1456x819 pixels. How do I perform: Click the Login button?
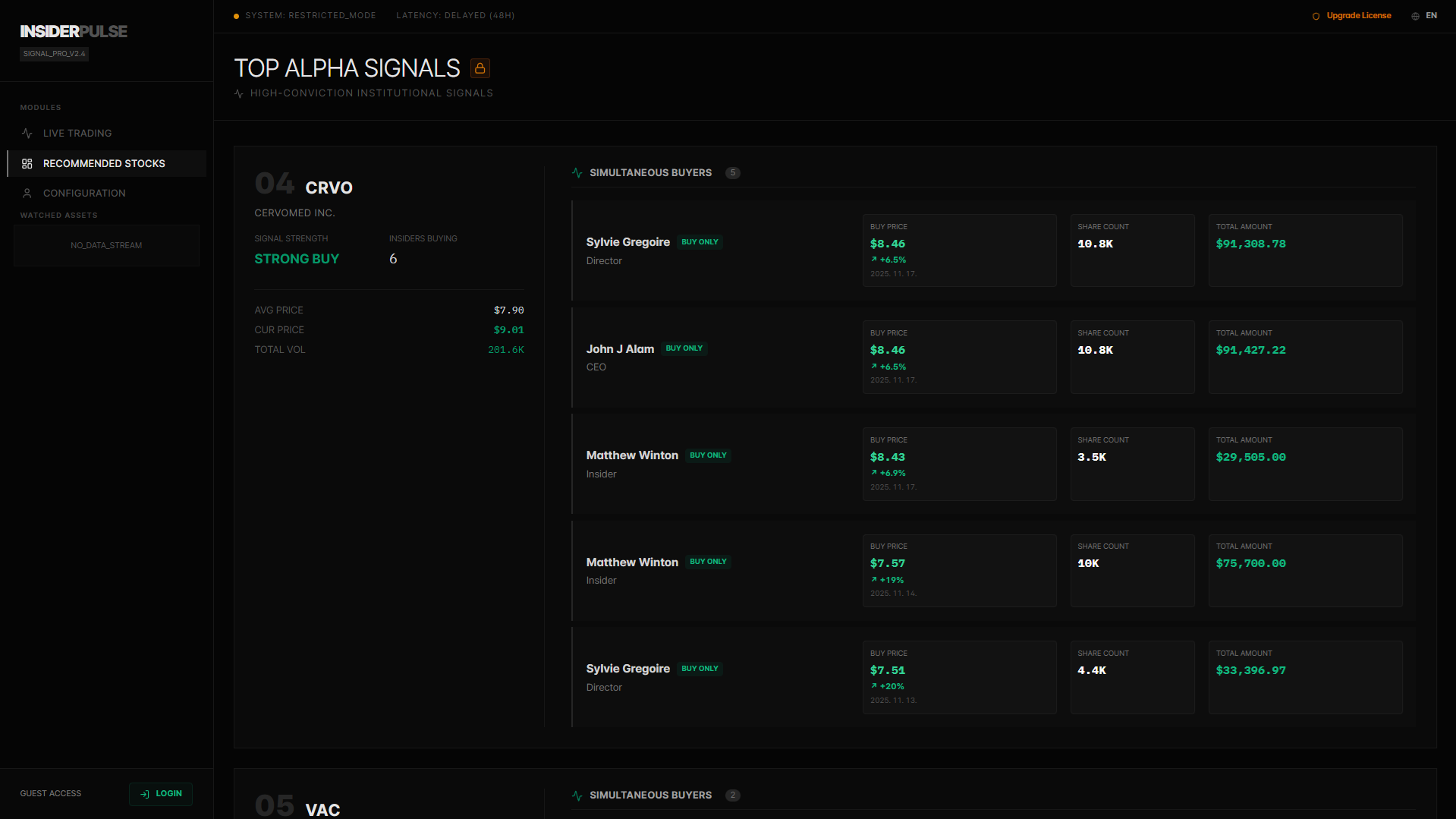(x=161, y=793)
